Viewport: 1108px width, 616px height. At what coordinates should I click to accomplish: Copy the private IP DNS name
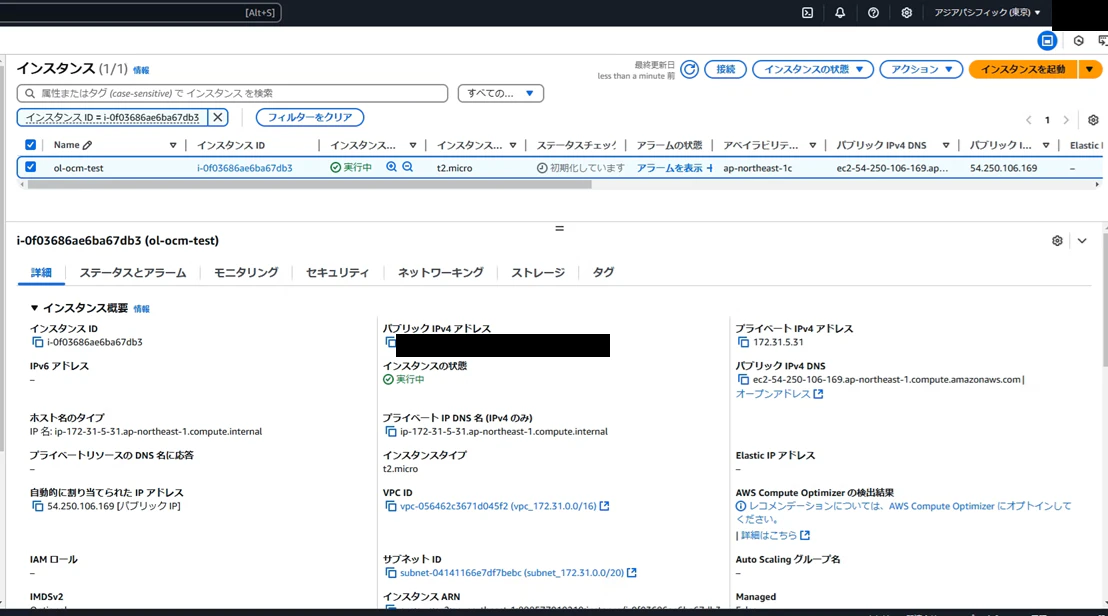tap(391, 432)
